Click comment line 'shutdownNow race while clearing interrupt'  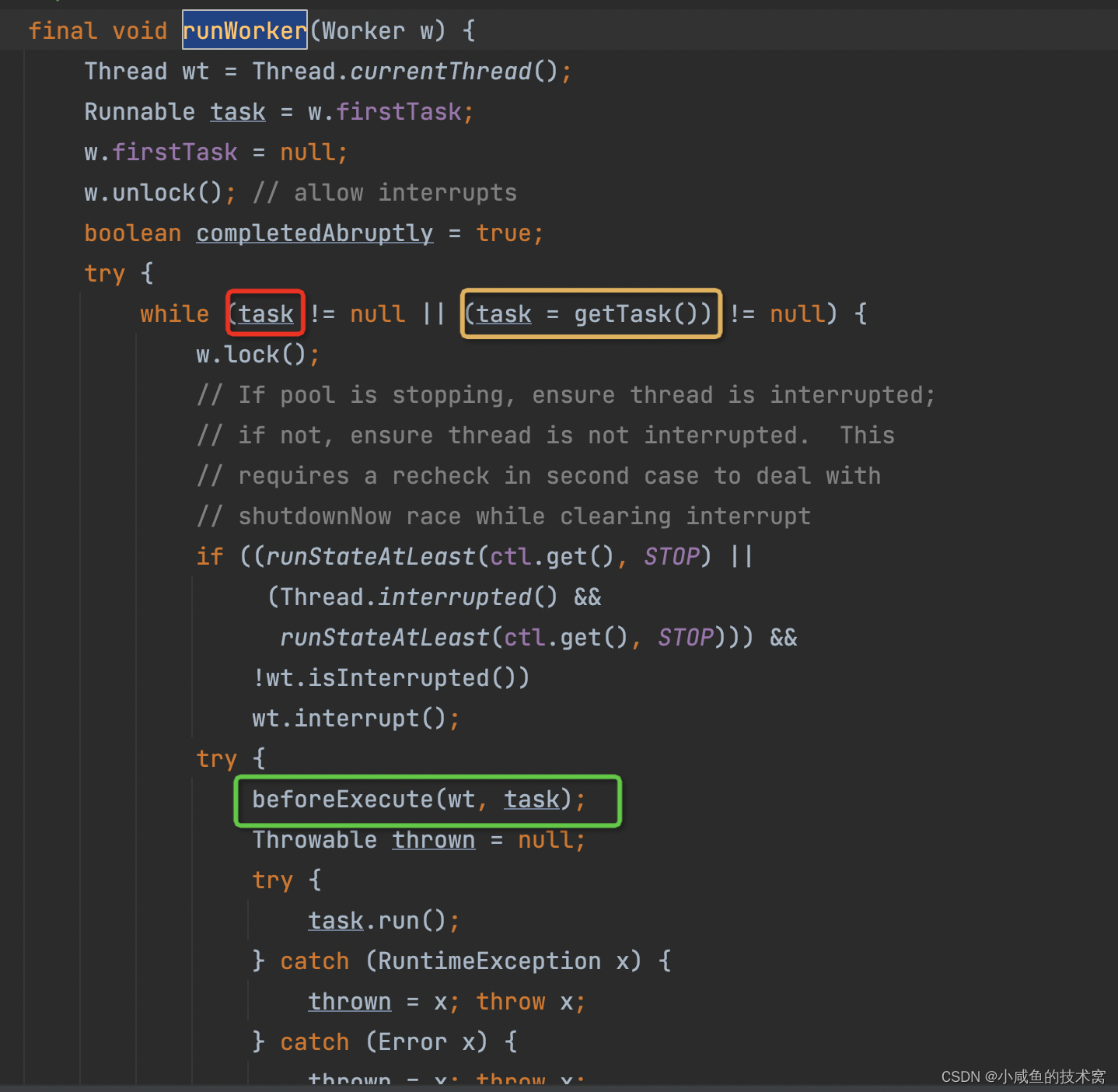coord(504,516)
